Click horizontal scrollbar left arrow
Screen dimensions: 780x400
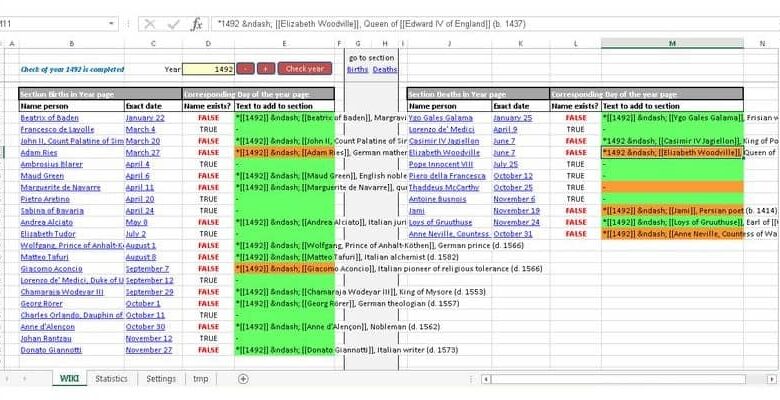click(x=486, y=380)
